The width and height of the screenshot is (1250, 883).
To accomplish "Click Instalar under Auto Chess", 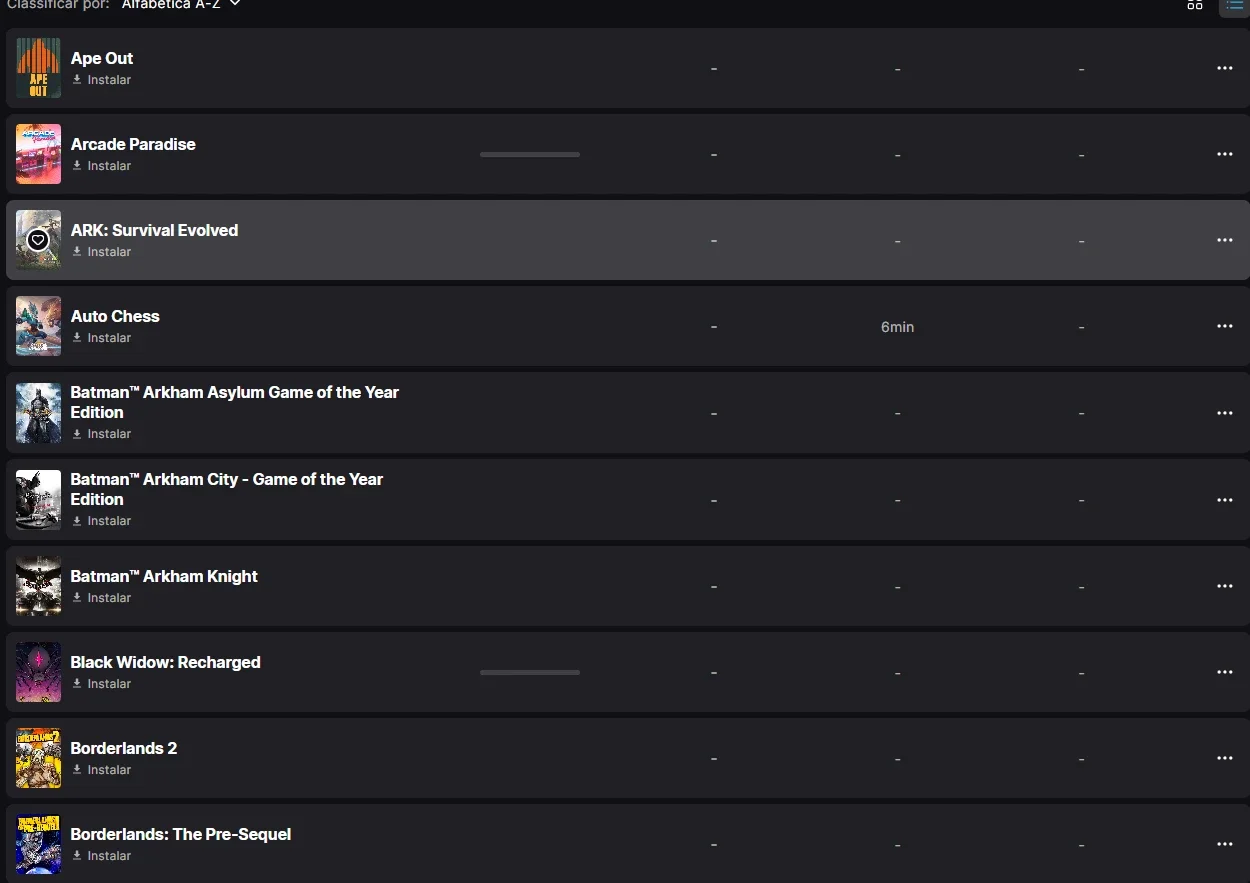I will (101, 338).
